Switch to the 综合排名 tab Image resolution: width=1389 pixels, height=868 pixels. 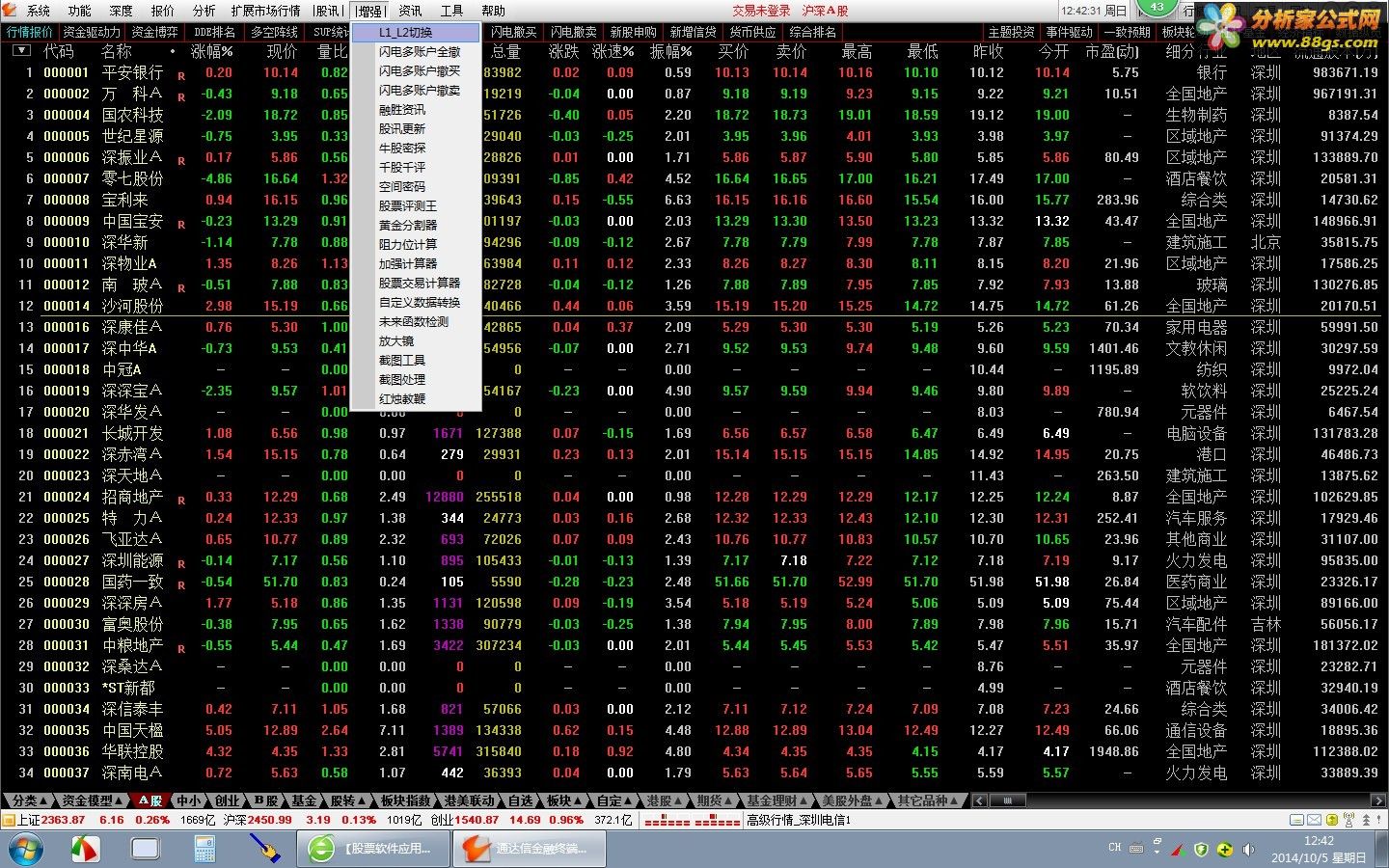(x=812, y=32)
